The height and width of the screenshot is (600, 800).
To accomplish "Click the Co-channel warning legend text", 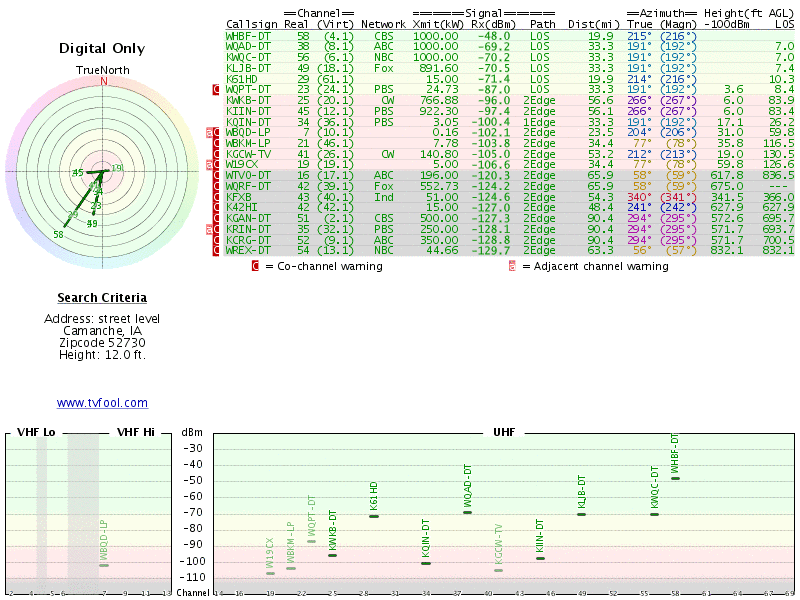I will tap(330, 266).
